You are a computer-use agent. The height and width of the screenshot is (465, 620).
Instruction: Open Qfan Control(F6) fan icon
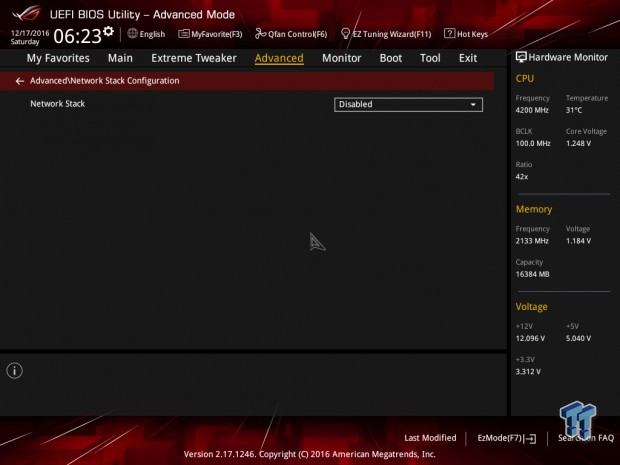260,34
